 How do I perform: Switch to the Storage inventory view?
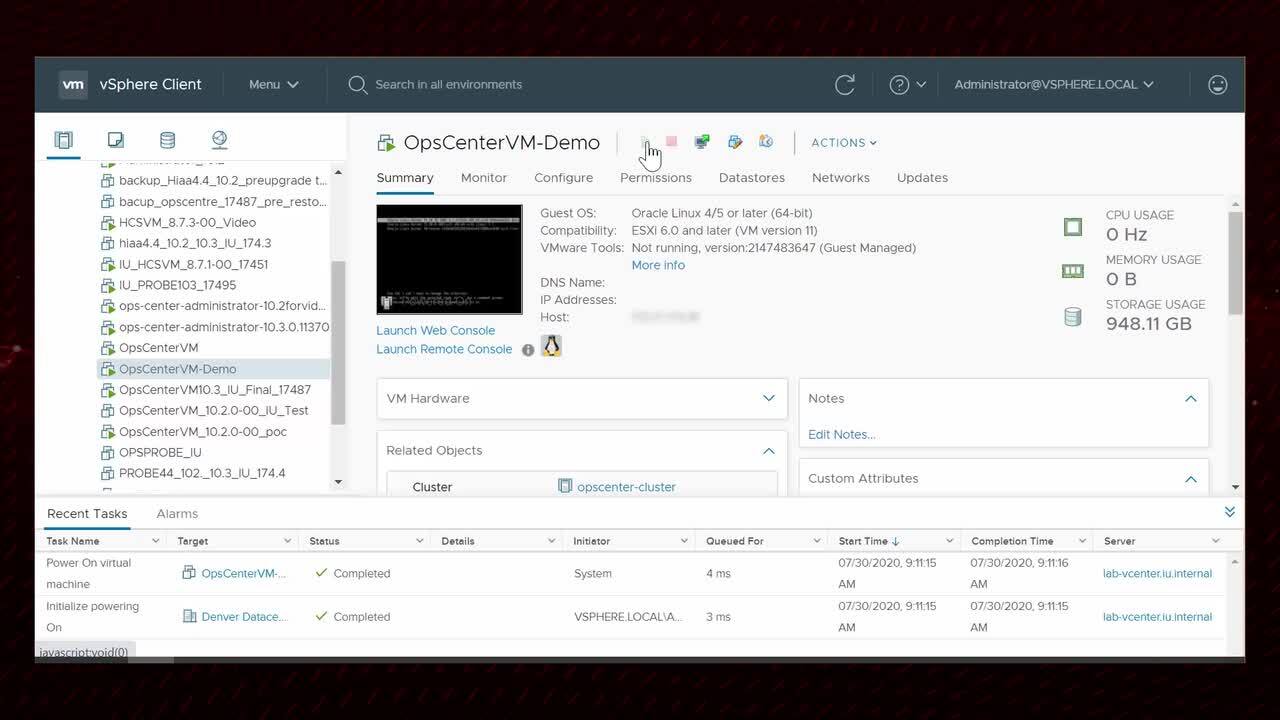[168, 140]
